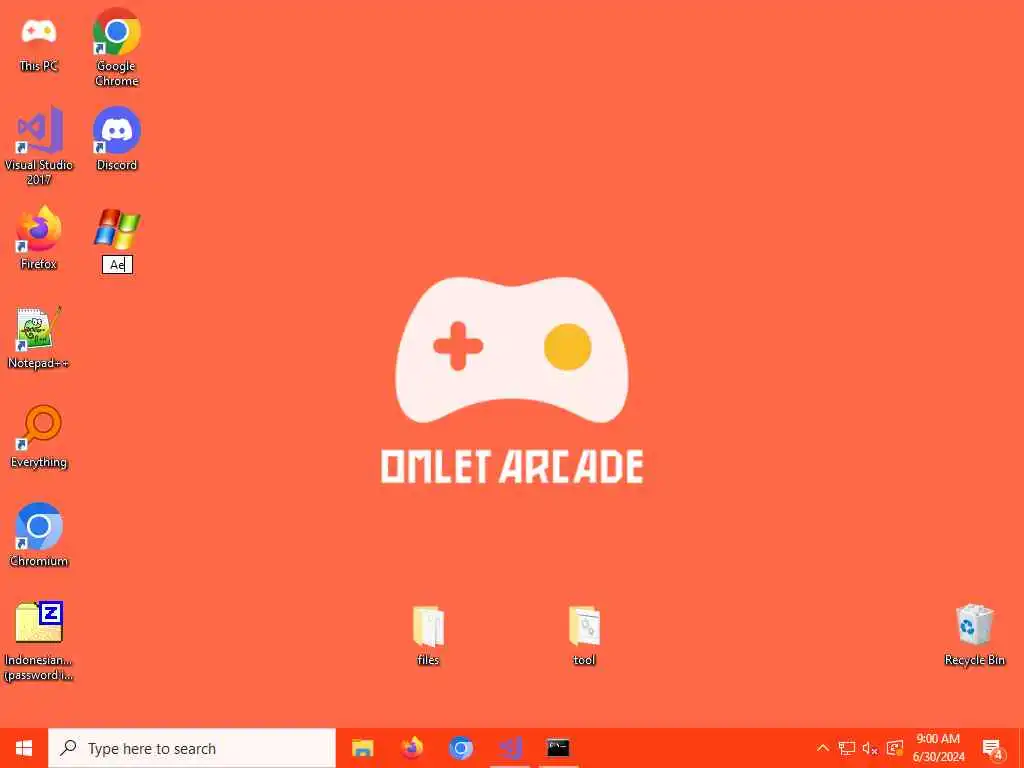Open Firefox from the taskbar

(411, 748)
